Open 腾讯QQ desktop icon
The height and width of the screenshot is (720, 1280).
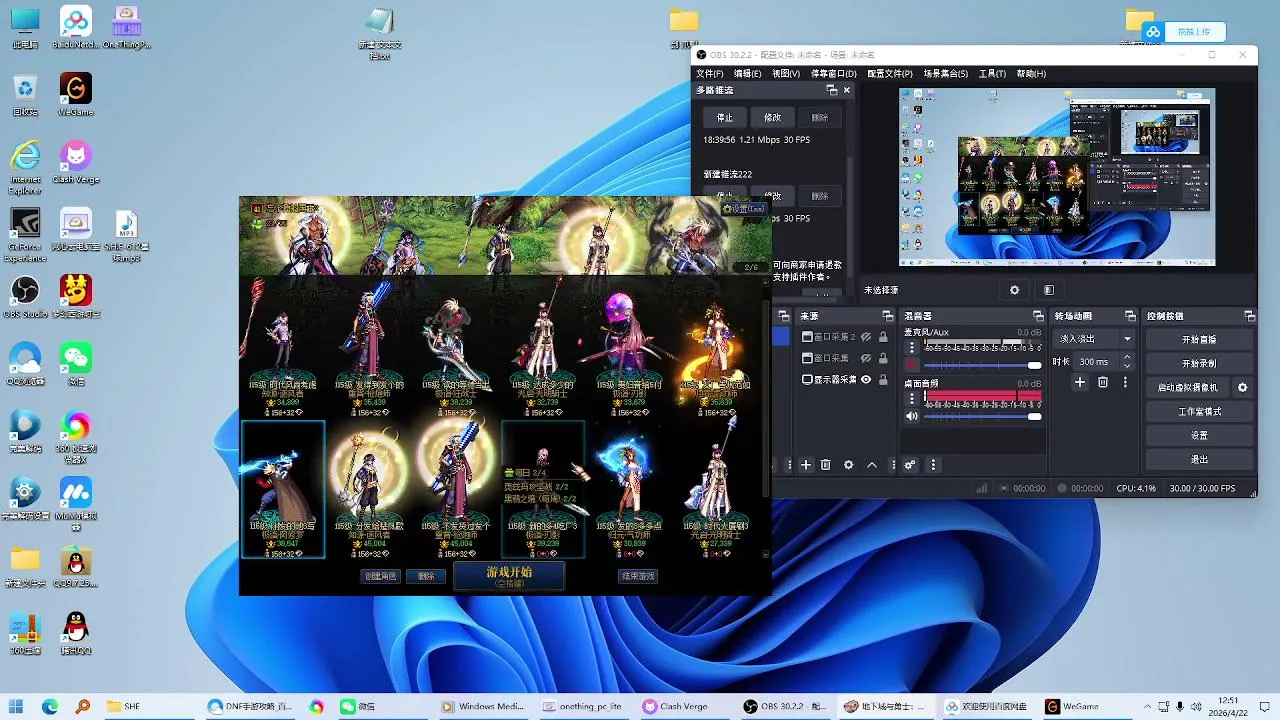pyautogui.click(x=76, y=634)
